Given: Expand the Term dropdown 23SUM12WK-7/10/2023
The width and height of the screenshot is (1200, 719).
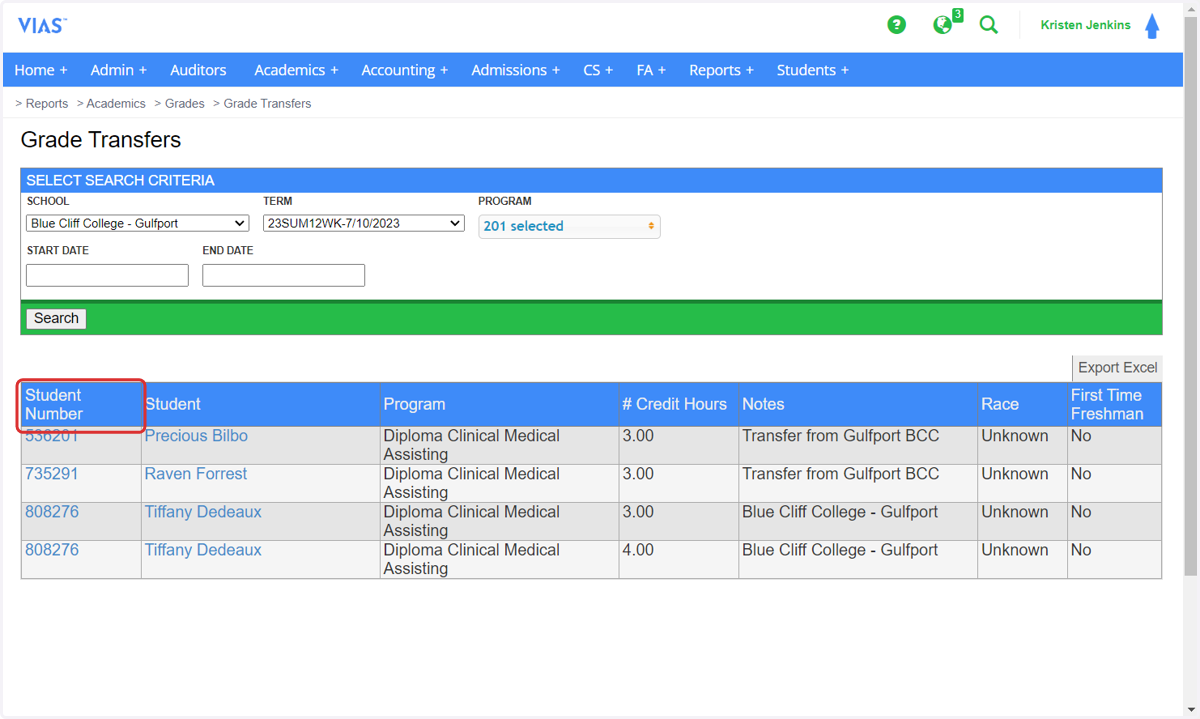Looking at the screenshot, I should 364,223.
